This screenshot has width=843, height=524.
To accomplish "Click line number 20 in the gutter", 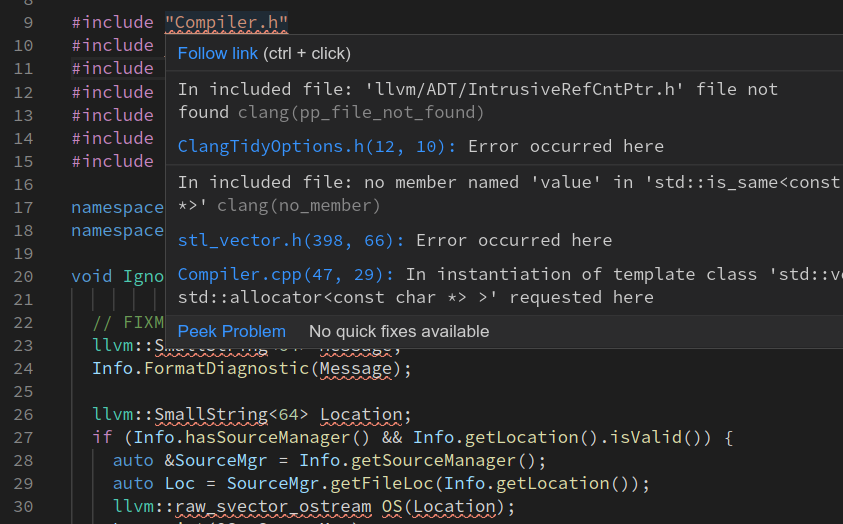I will [x=23, y=276].
